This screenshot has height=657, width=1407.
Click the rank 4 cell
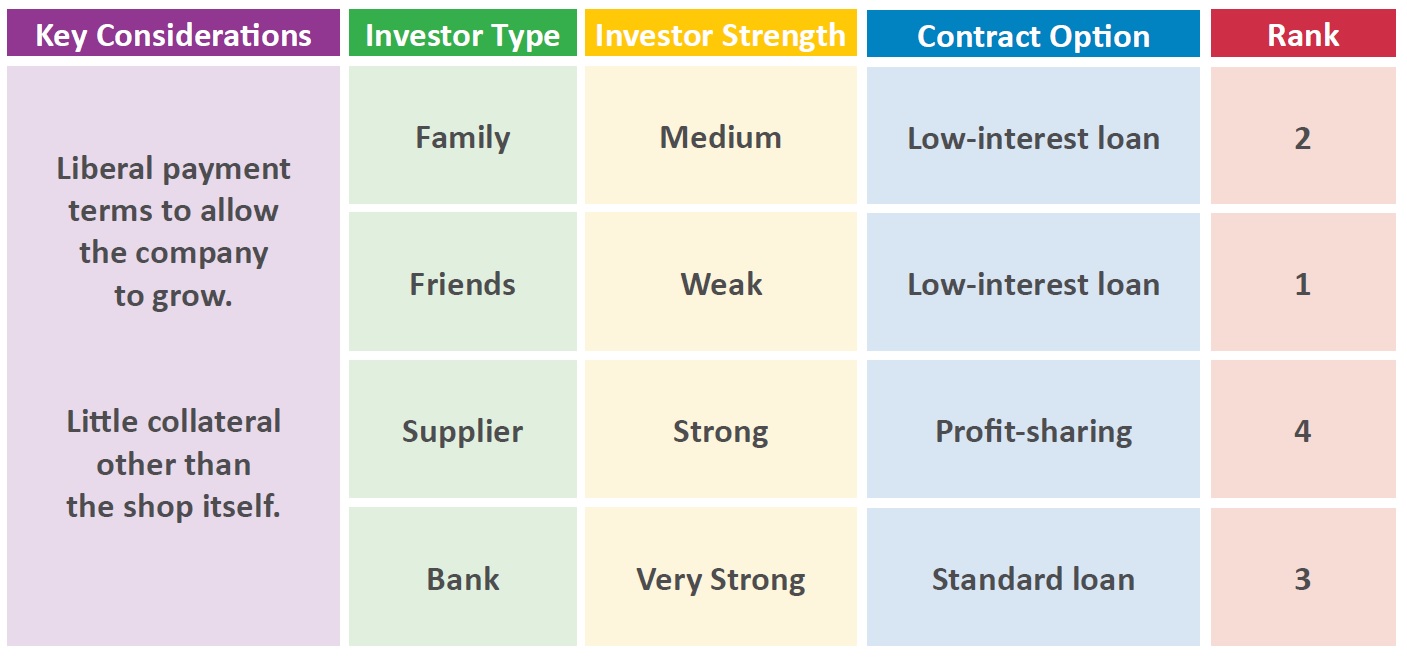click(1303, 430)
